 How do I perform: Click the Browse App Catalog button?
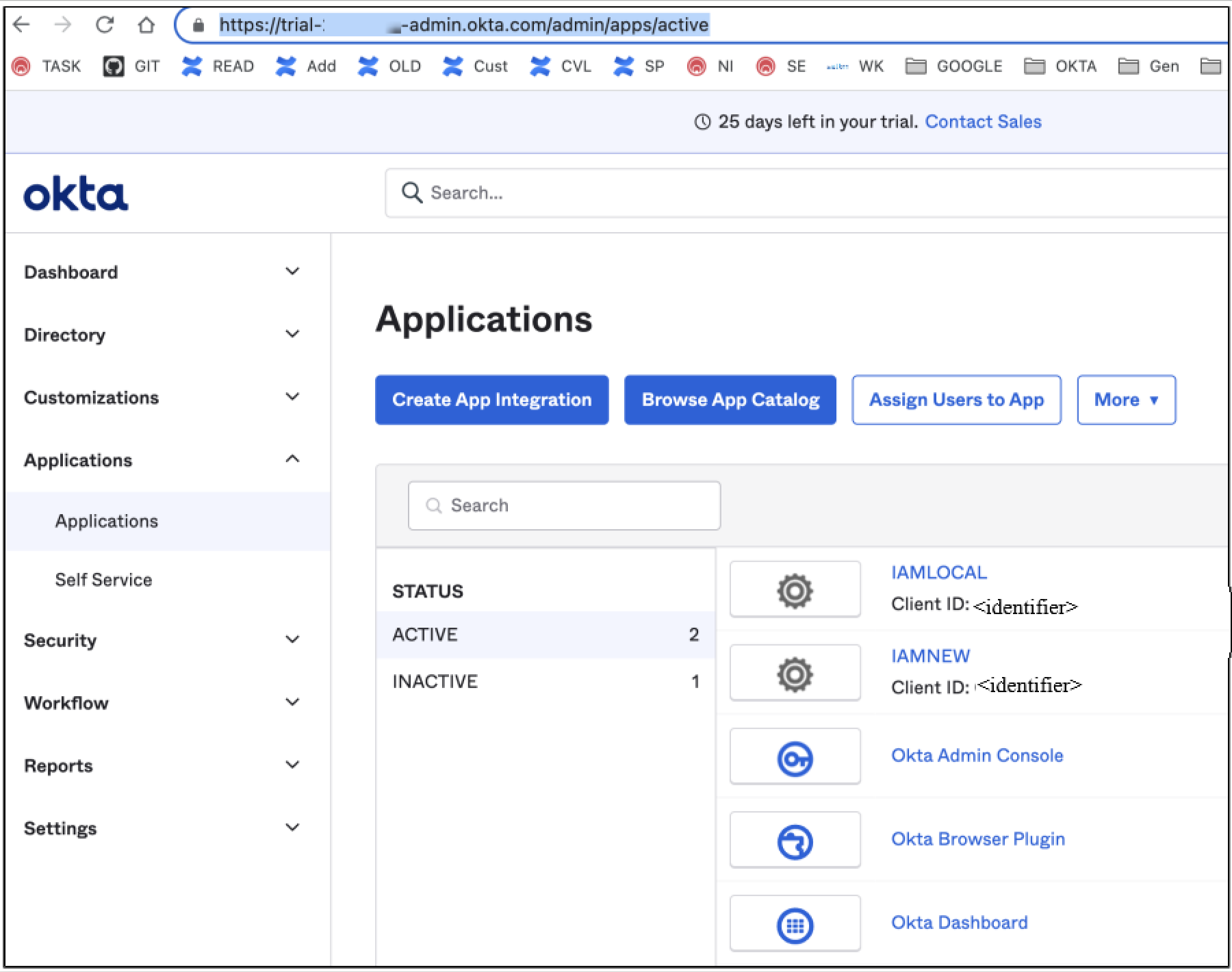(x=730, y=400)
